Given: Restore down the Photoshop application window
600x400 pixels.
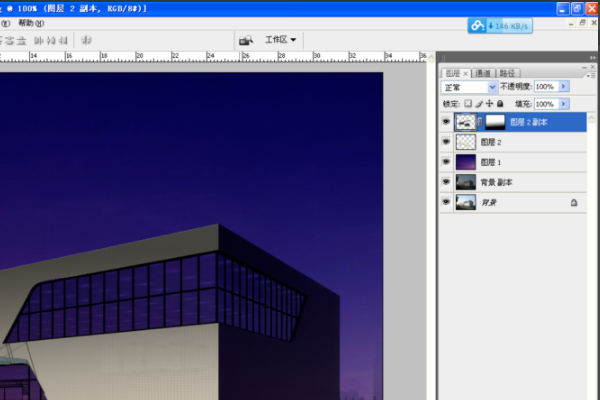Looking at the screenshot, I should pos(577,8).
